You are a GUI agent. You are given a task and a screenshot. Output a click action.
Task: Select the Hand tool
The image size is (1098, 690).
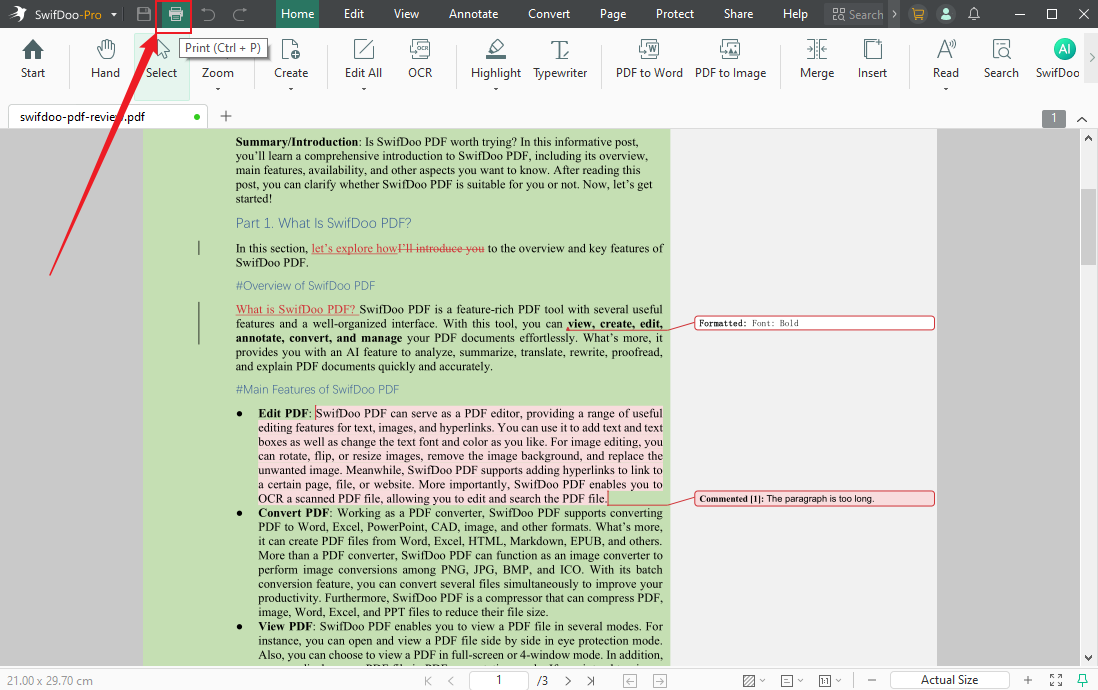[x=104, y=58]
